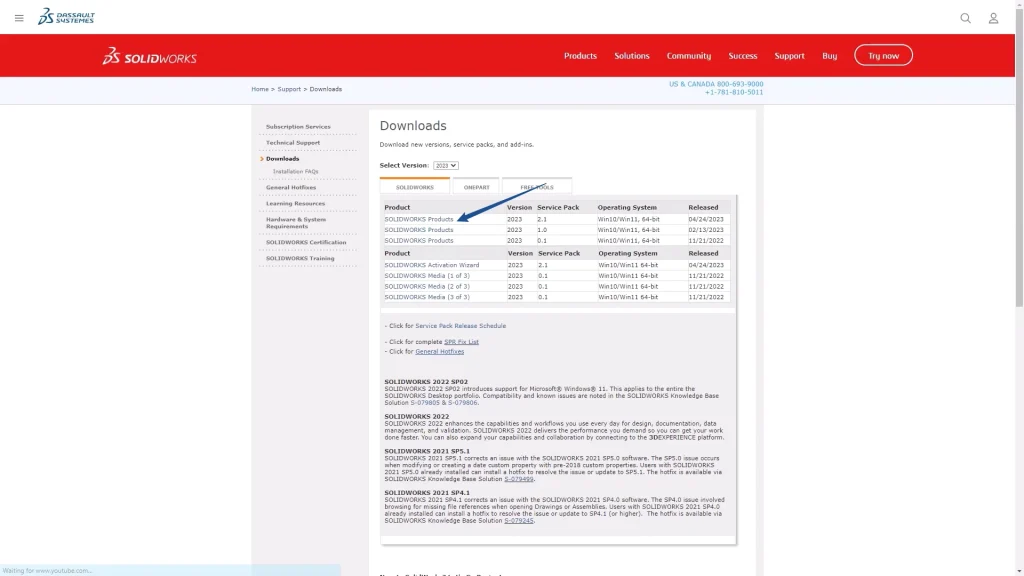Image resolution: width=1024 pixels, height=576 pixels.
Task: Open General Hotfixes in sidebar
Action: tap(291, 187)
